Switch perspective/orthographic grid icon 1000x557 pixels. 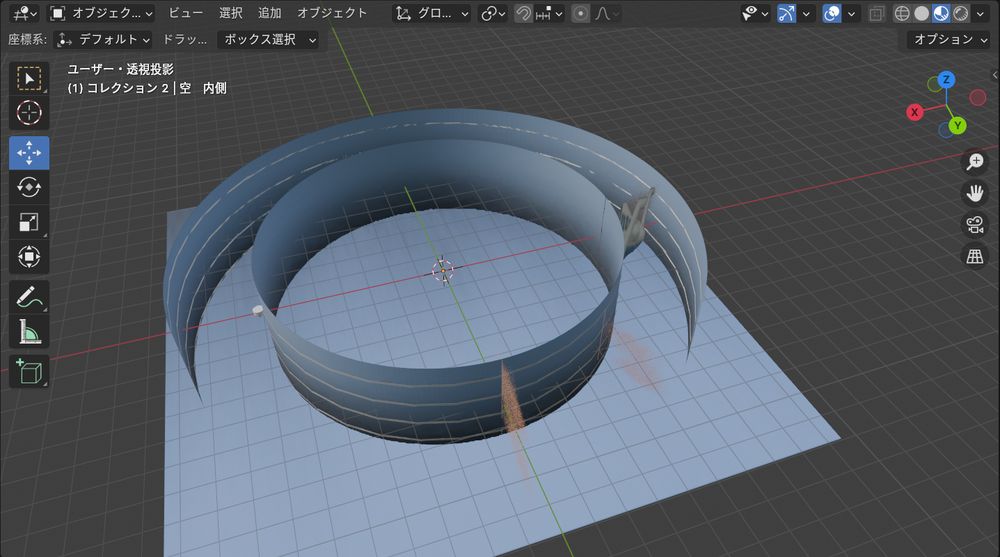pos(974,256)
